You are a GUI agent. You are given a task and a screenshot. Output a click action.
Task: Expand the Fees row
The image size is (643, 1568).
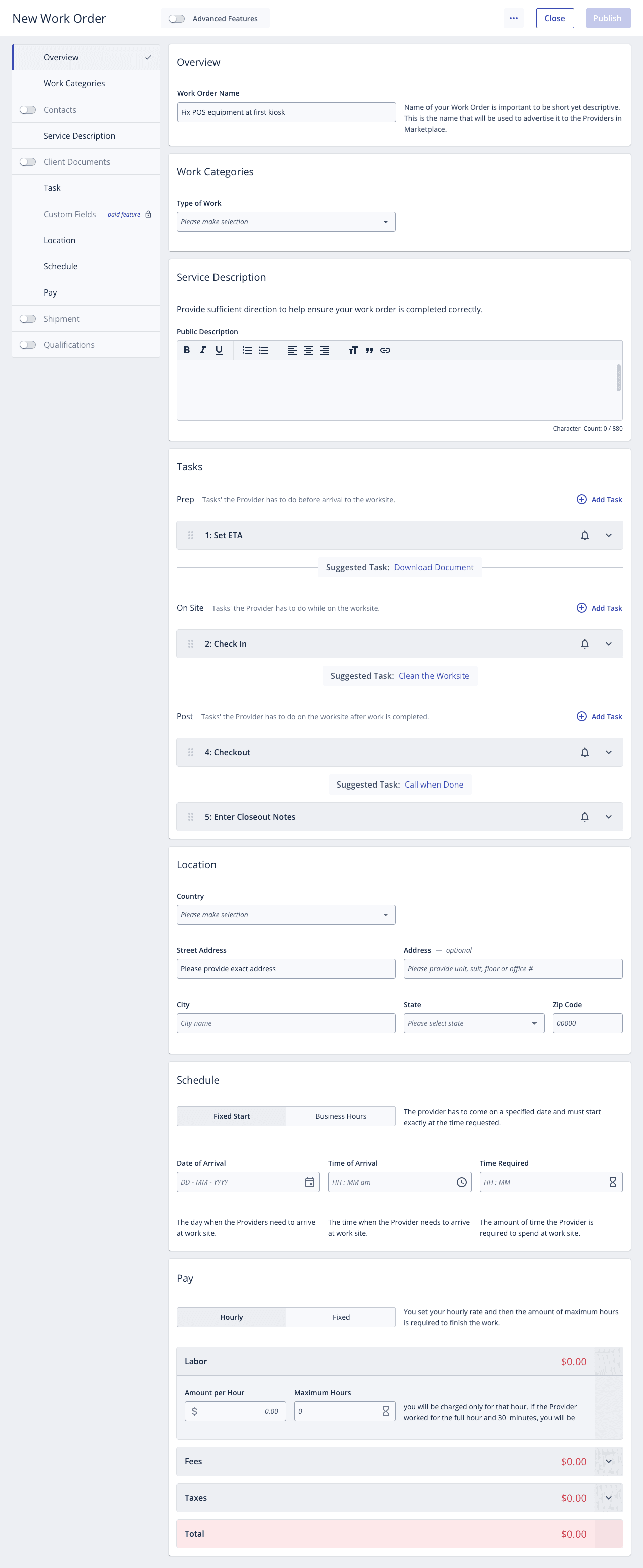609,1461
